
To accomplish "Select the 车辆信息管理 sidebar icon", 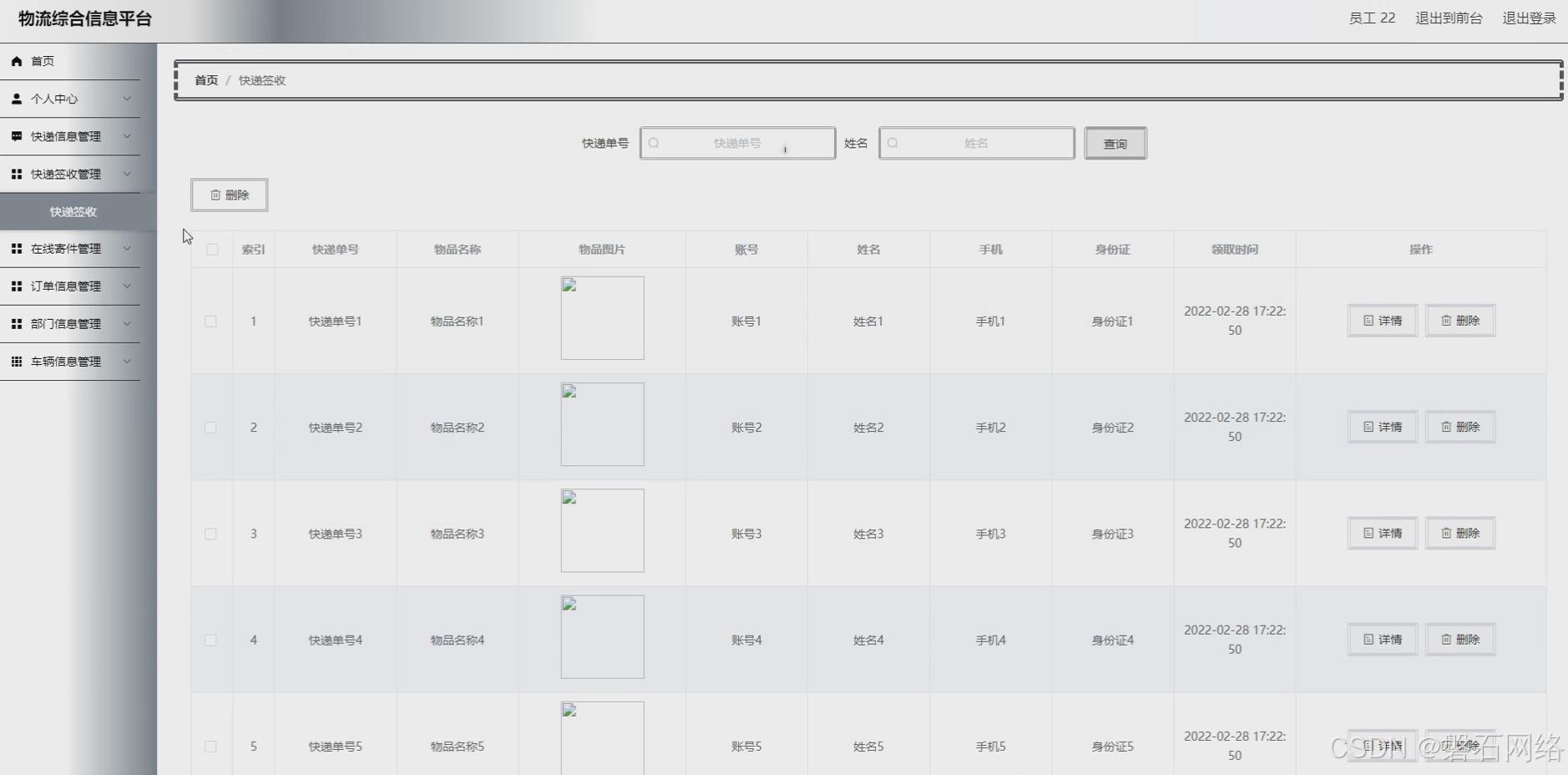I will 16,361.
